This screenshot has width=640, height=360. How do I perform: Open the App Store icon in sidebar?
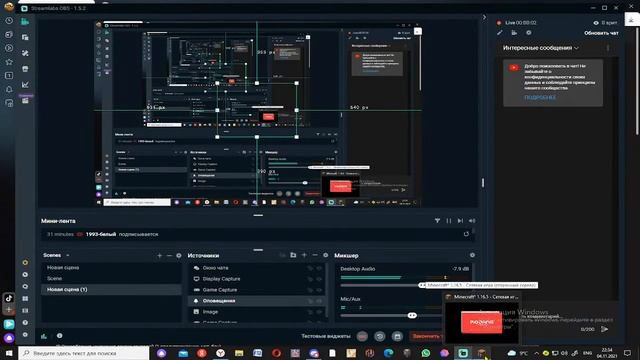(25, 69)
